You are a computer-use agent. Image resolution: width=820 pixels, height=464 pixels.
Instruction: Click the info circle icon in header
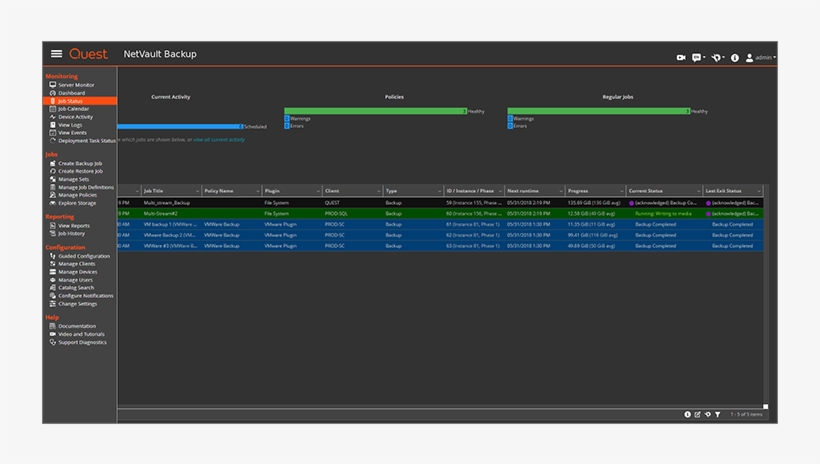735,58
